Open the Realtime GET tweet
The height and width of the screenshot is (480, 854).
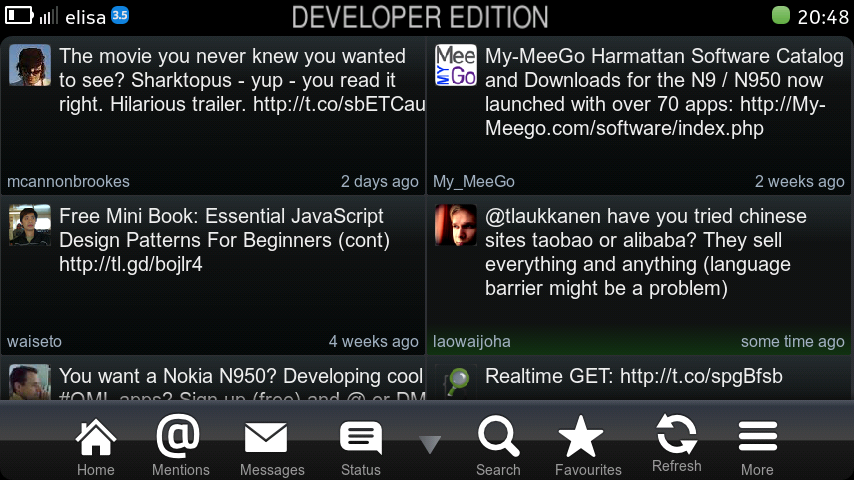(x=634, y=376)
